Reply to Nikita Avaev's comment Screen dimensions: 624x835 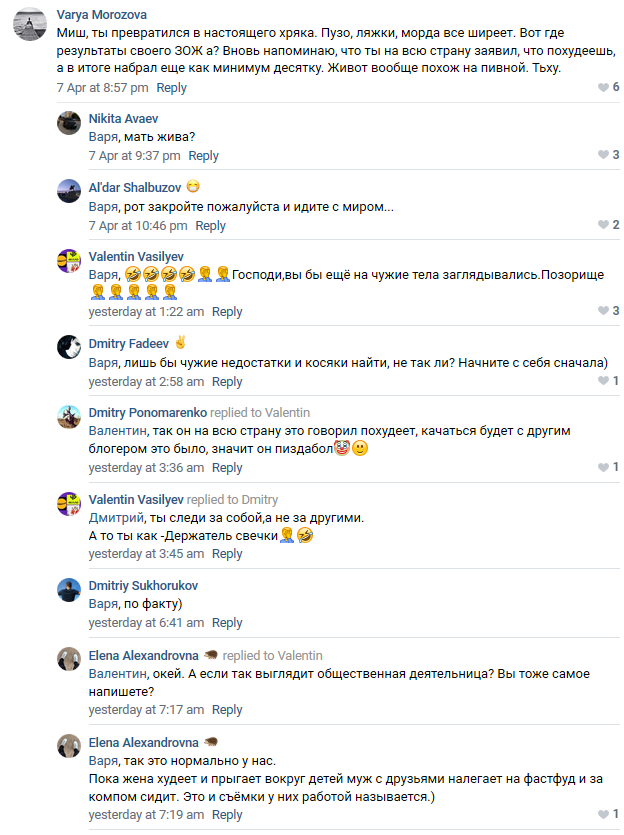click(203, 156)
